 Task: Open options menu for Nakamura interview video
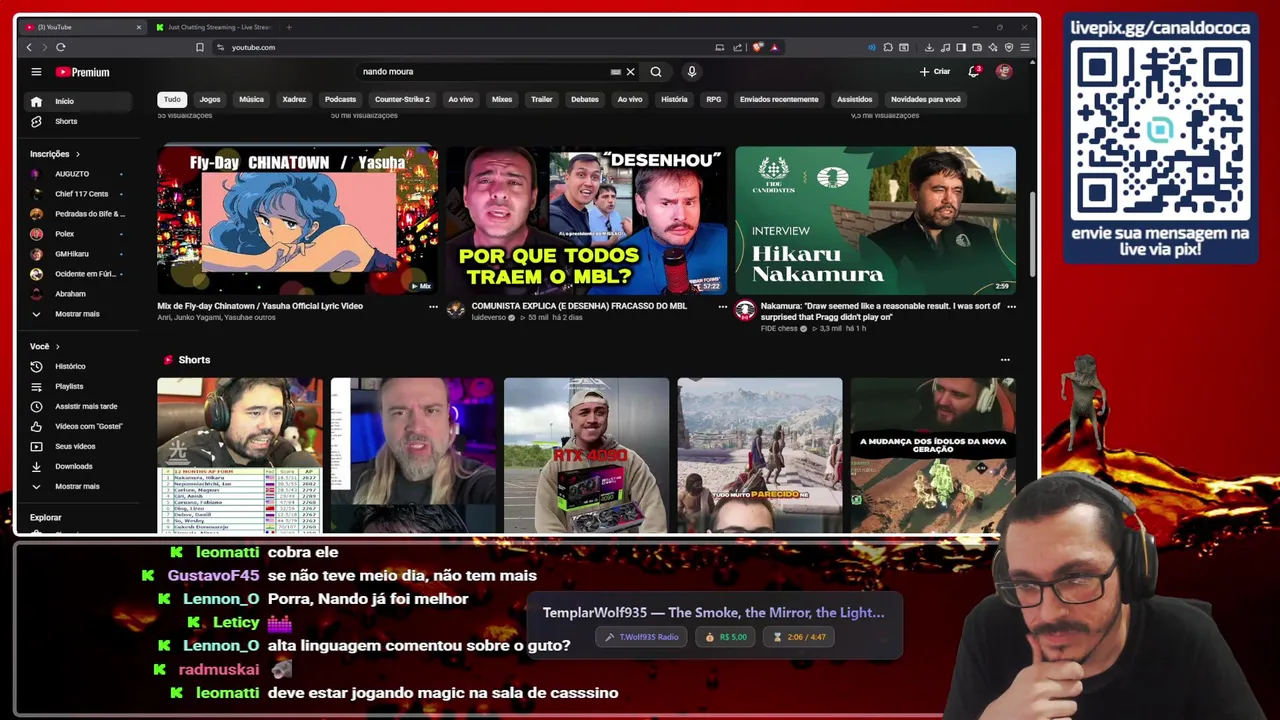(x=1011, y=307)
